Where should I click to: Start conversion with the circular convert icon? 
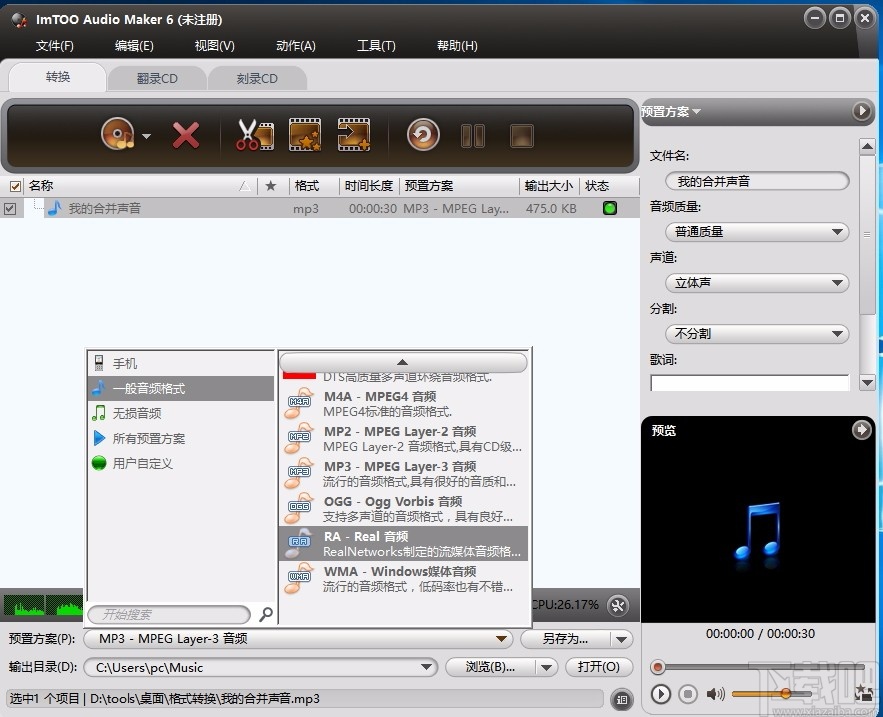(422, 133)
